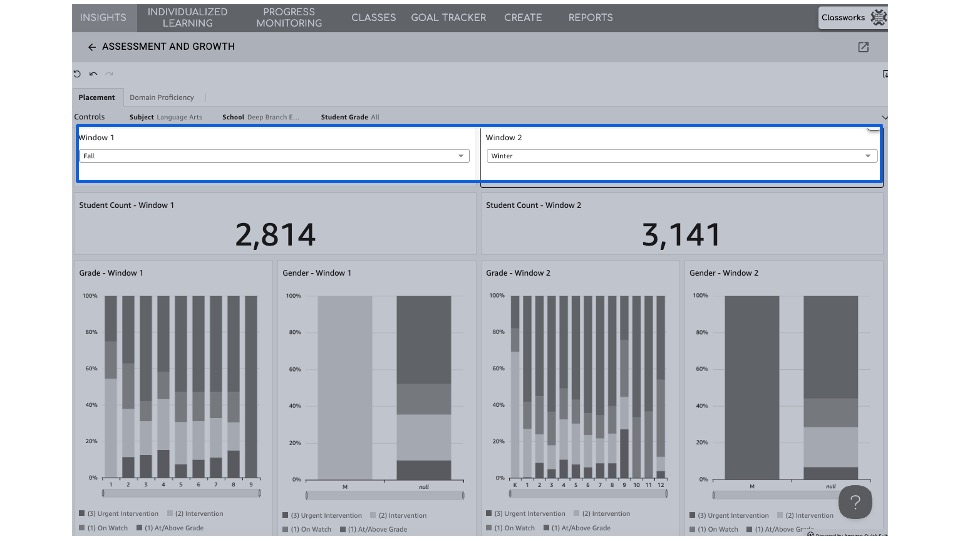
Task: Click the Classworks logo button
Action: coord(852,17)
